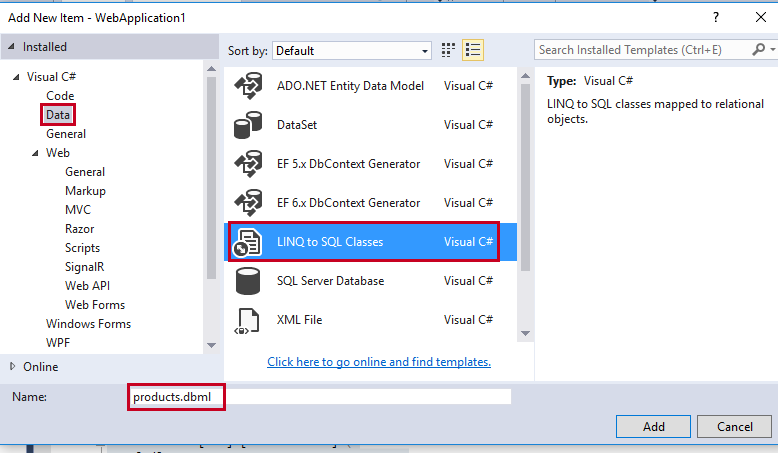Select 'EF 5.x DbContext Generator' label
Screen dimensions: 778x453
(348, 164)
